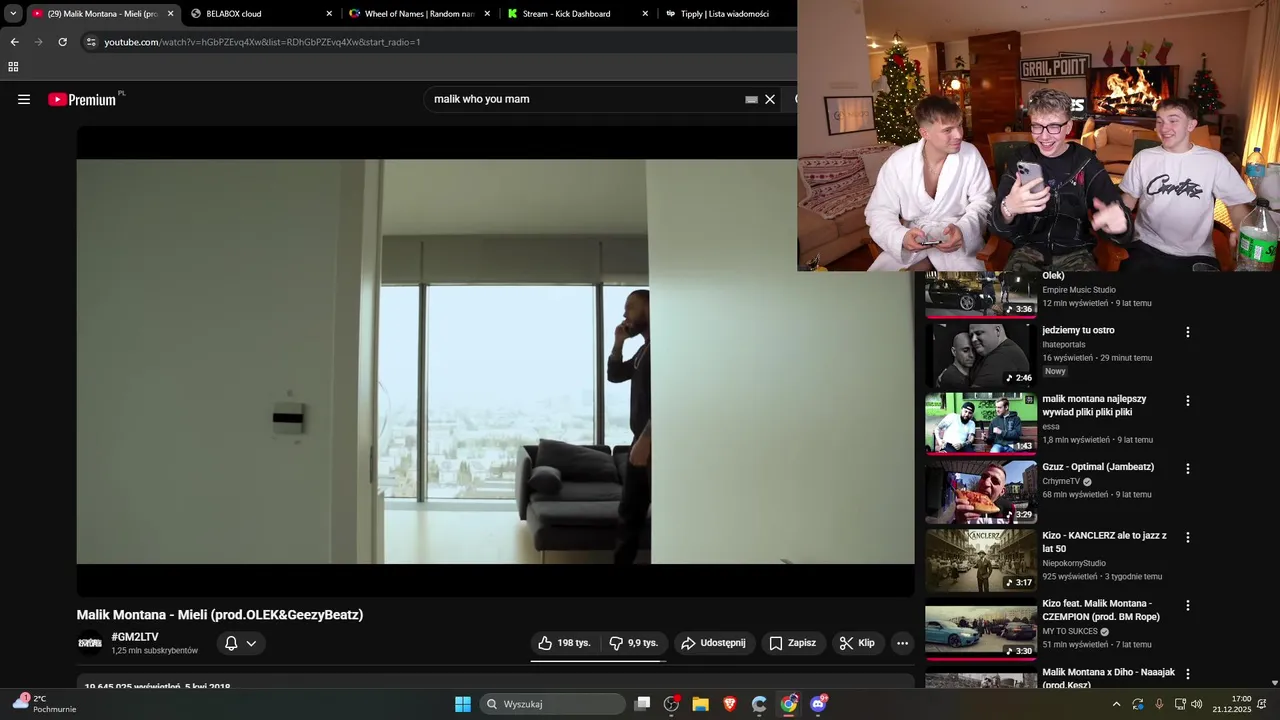Screen dimensions: 1280x720
Task: Open the CrhymeTV channel name
Action: tap(1061, 481)
